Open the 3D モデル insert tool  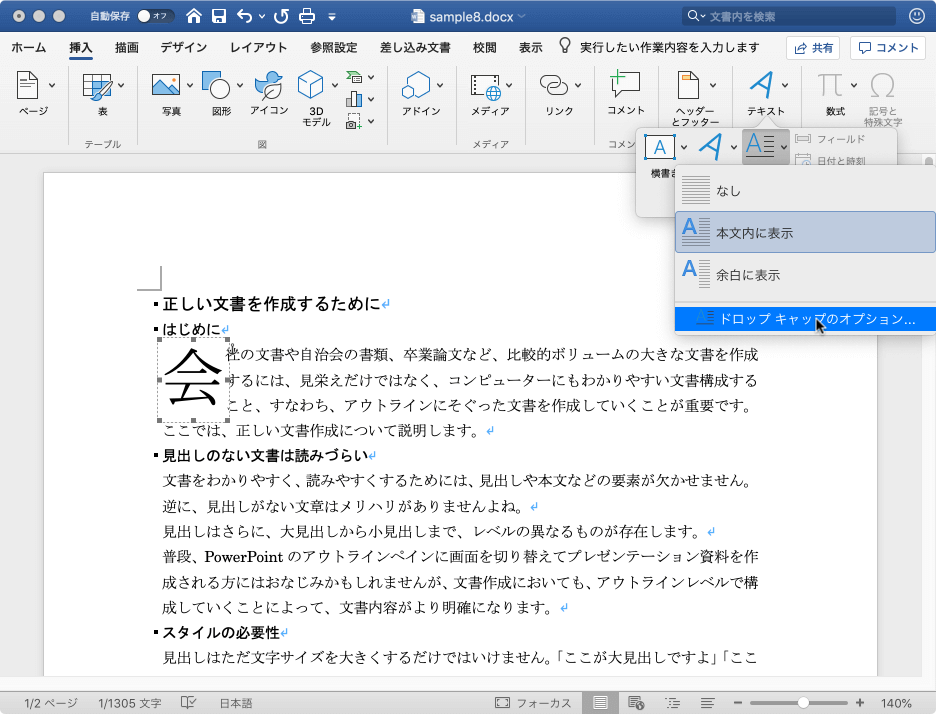pyautogui.click(x=312, y=87)
